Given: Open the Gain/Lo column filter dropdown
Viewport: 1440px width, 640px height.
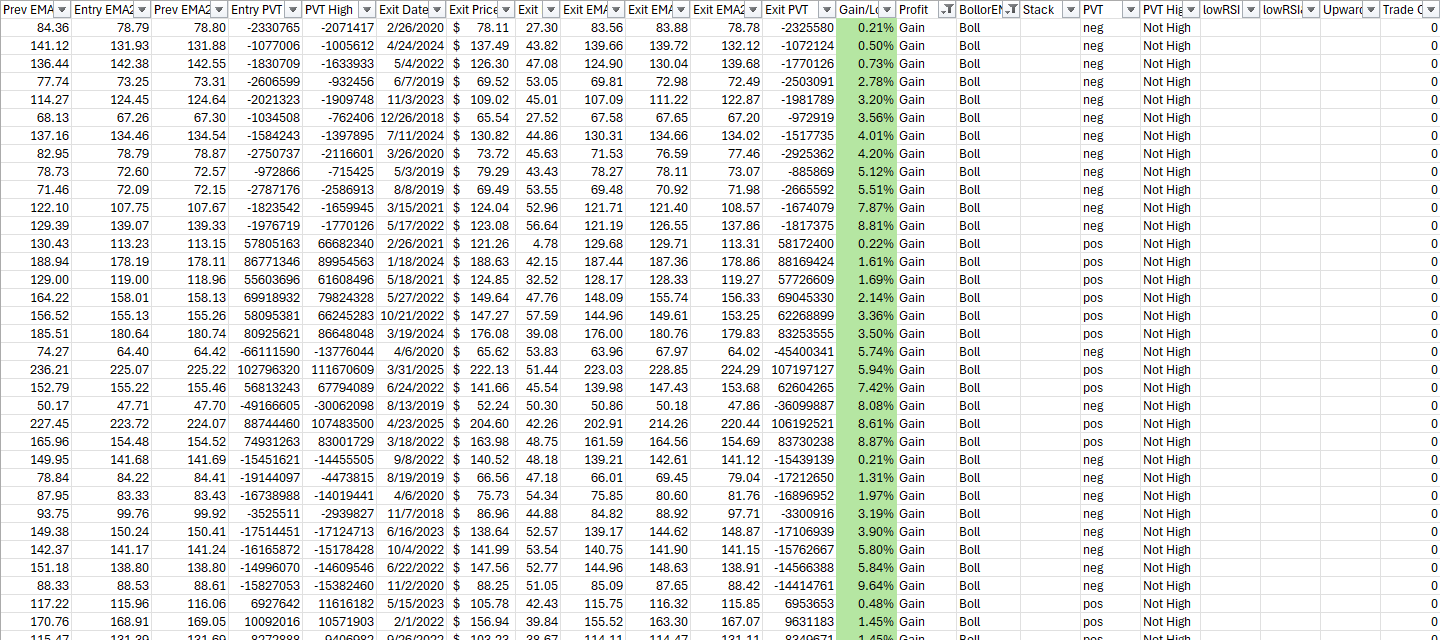Looking at the screenshot, I should point(886,9).
